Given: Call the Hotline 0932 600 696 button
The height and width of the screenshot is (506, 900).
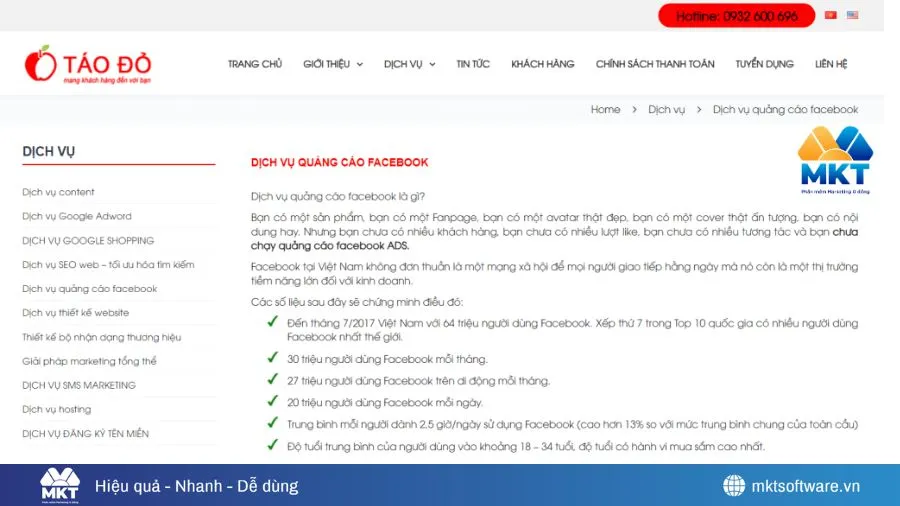Looking at the screenshot, I should 736,15.
